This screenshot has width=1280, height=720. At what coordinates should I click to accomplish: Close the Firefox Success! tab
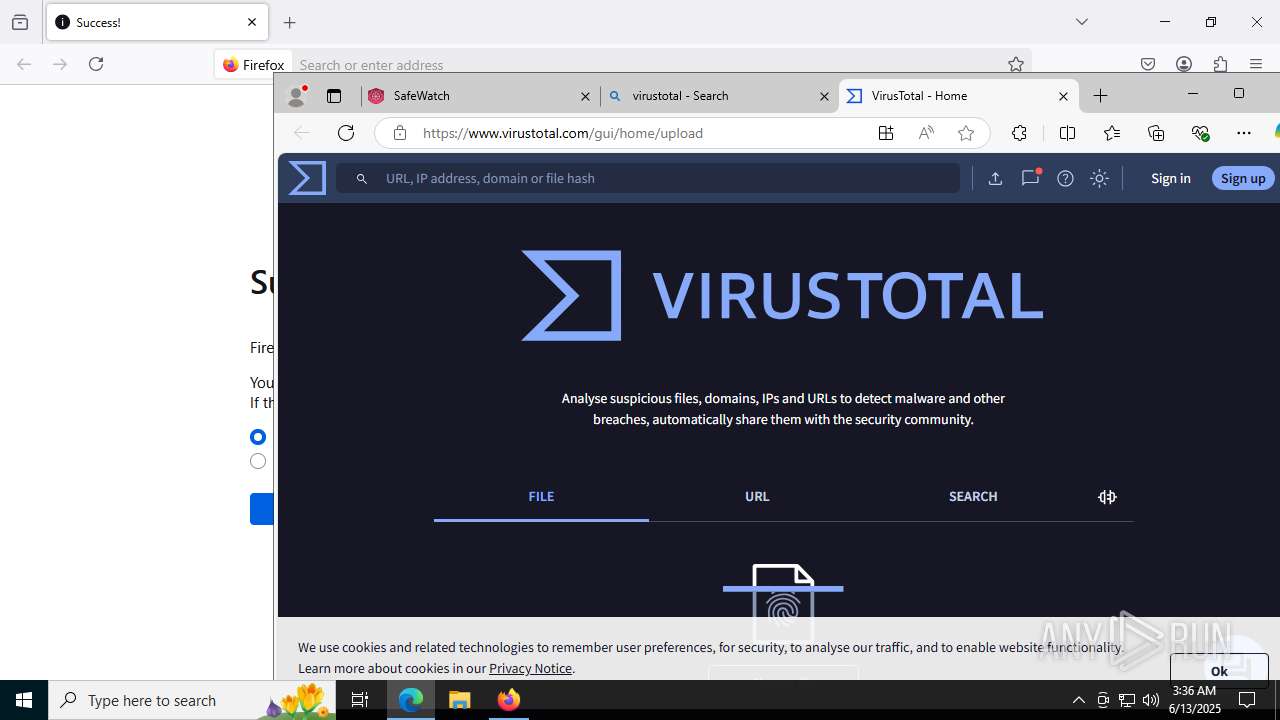(x=252, y=22)
